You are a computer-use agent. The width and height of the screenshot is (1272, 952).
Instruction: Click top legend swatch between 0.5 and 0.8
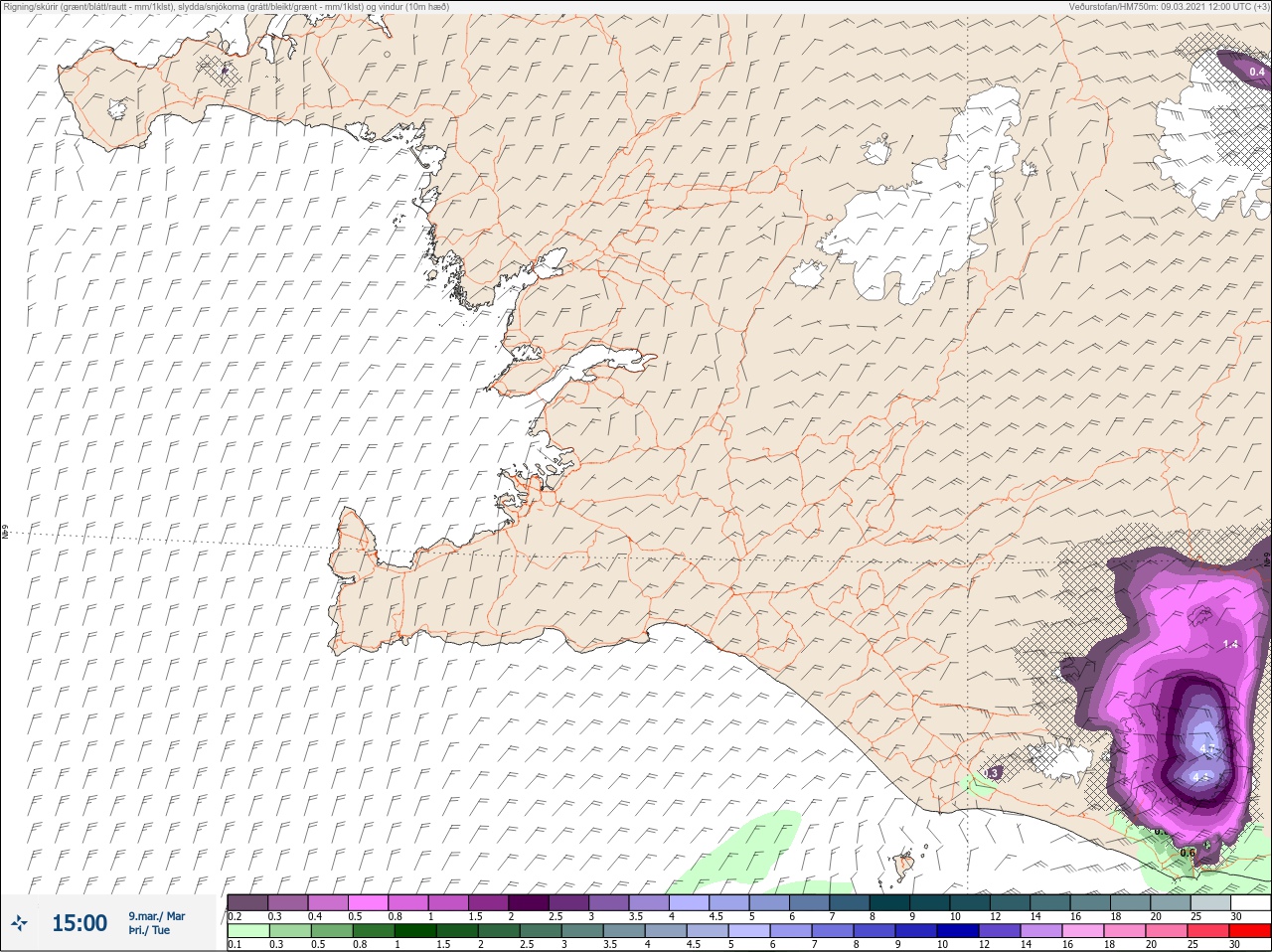click(368, 902)
